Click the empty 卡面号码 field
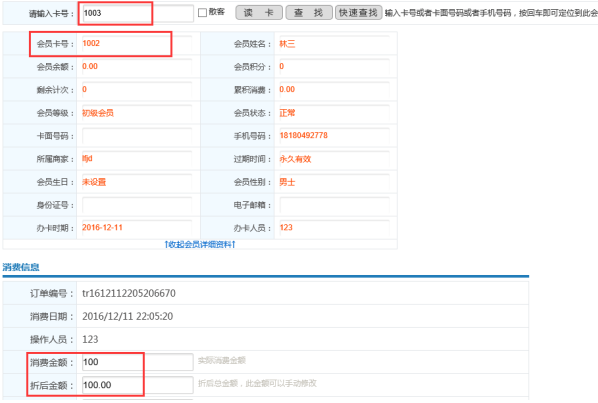The width and height of the screenshot is (598, 403). tap(137, 136)
